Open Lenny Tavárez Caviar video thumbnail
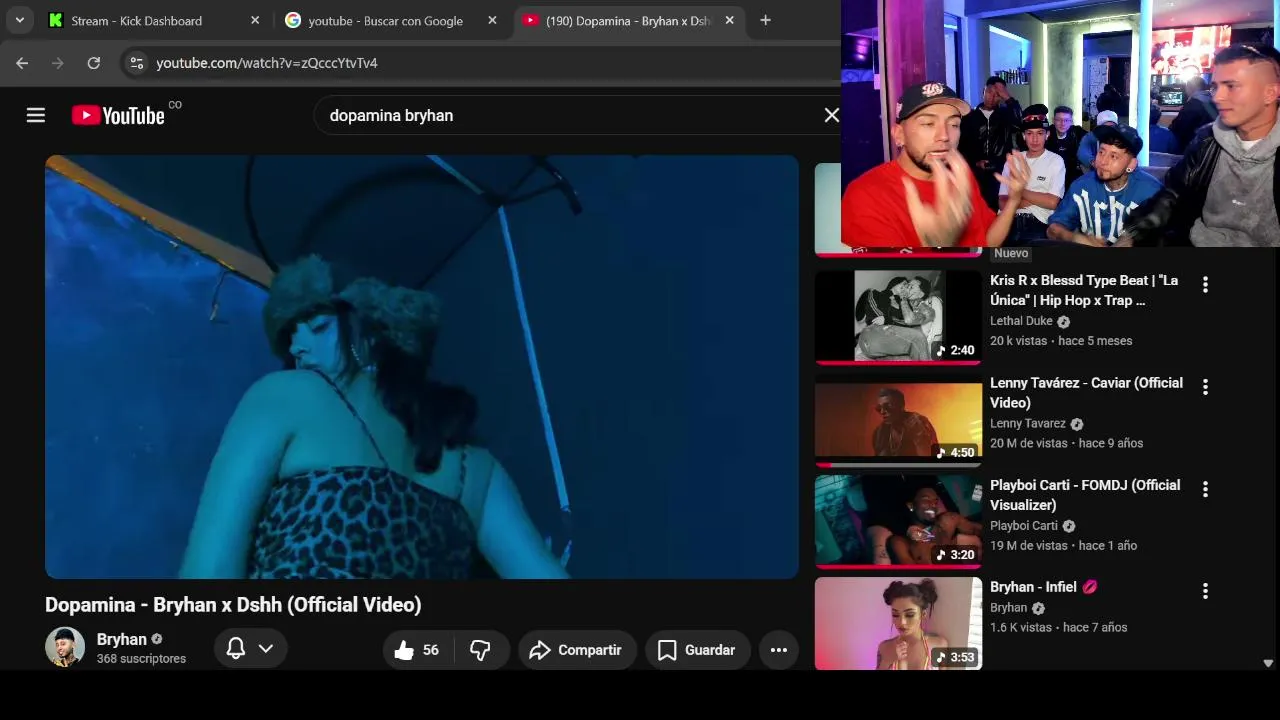 tap(898, 419)
